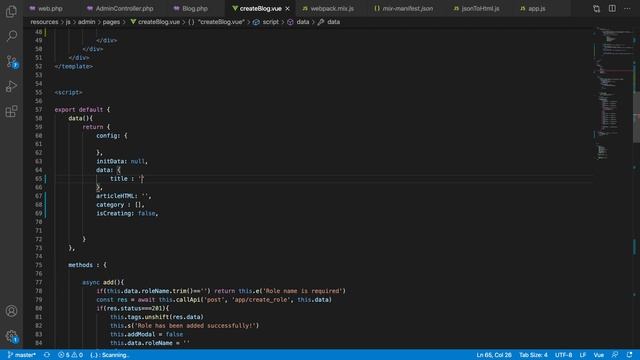Click the minimap code overview

[613, 94]
